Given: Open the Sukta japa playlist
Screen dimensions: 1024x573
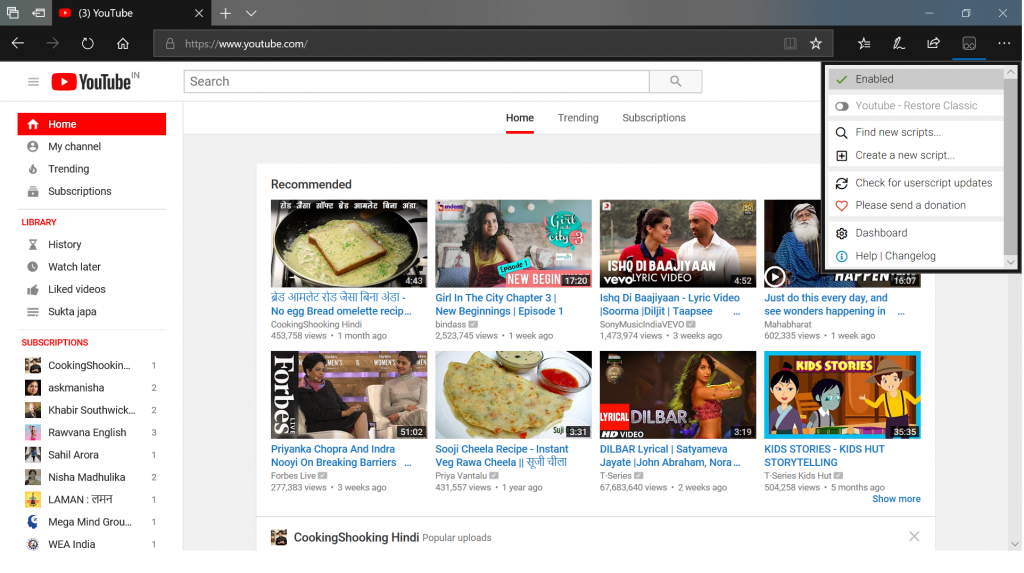Looking at the screenshot, I should (x=91, y=312).
